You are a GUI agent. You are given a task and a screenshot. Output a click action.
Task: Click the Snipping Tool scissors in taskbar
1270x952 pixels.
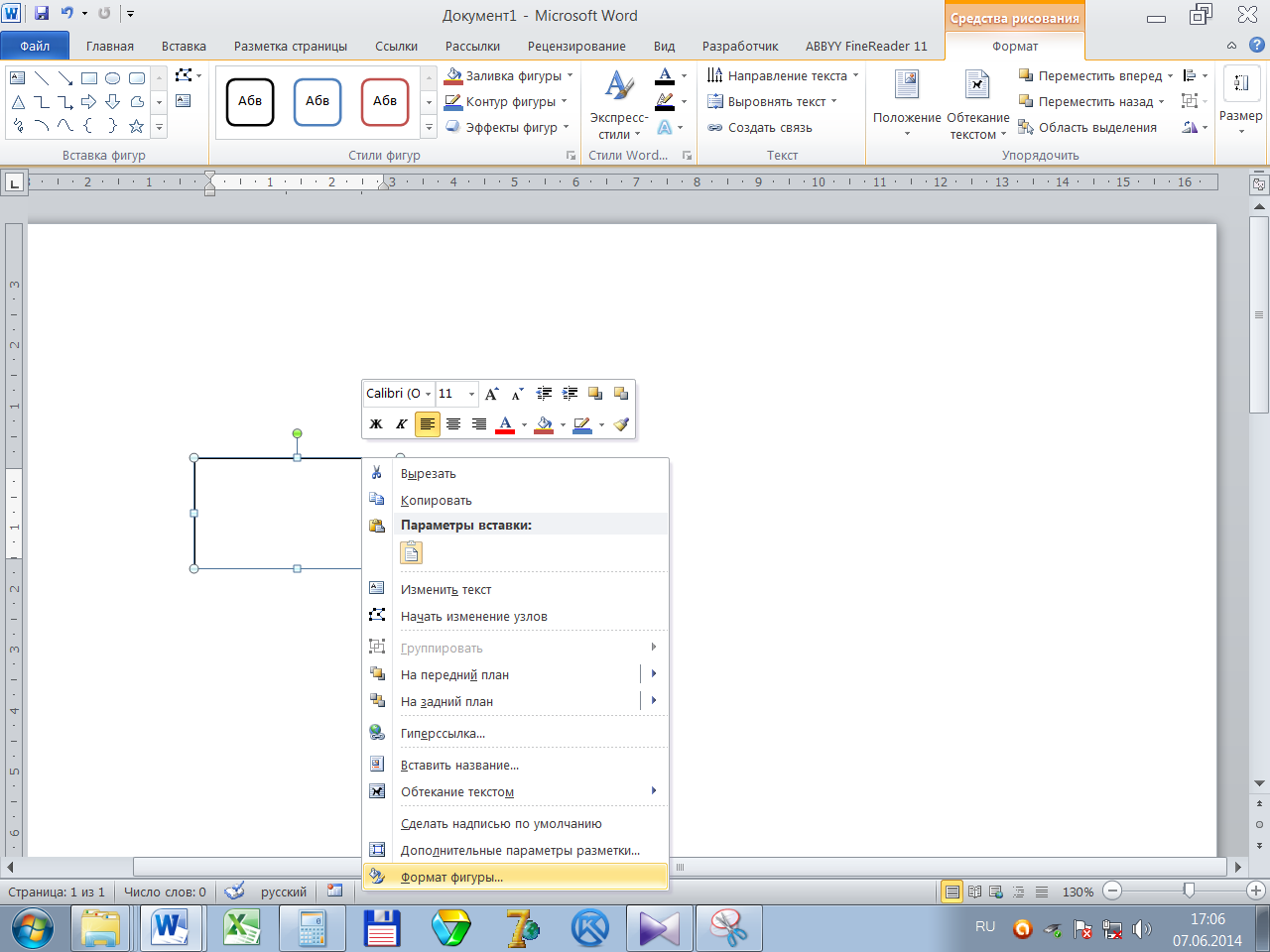[728, 929]
